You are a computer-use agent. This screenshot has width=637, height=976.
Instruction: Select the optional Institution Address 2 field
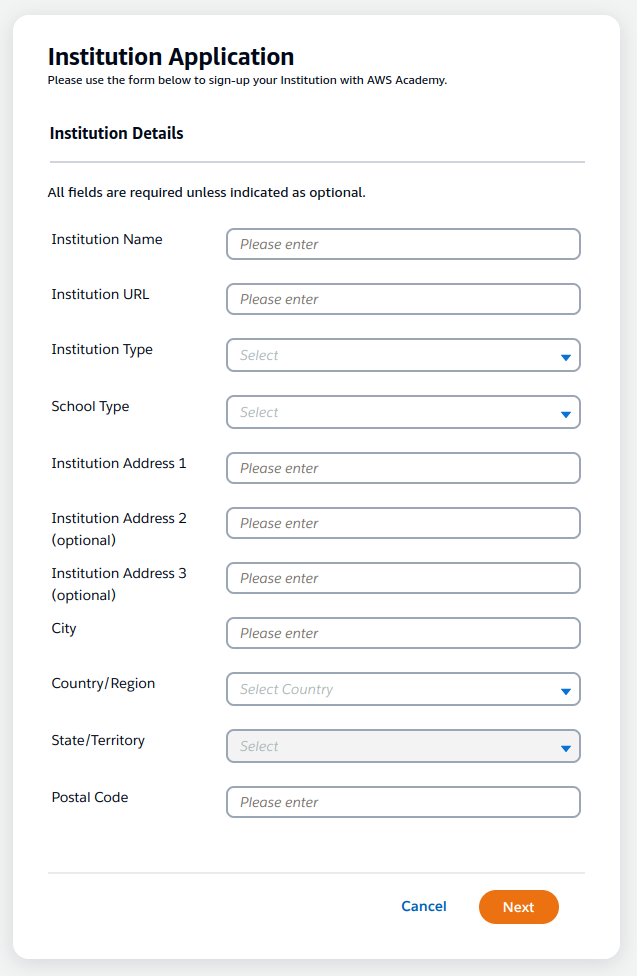[x=403, y=523]
